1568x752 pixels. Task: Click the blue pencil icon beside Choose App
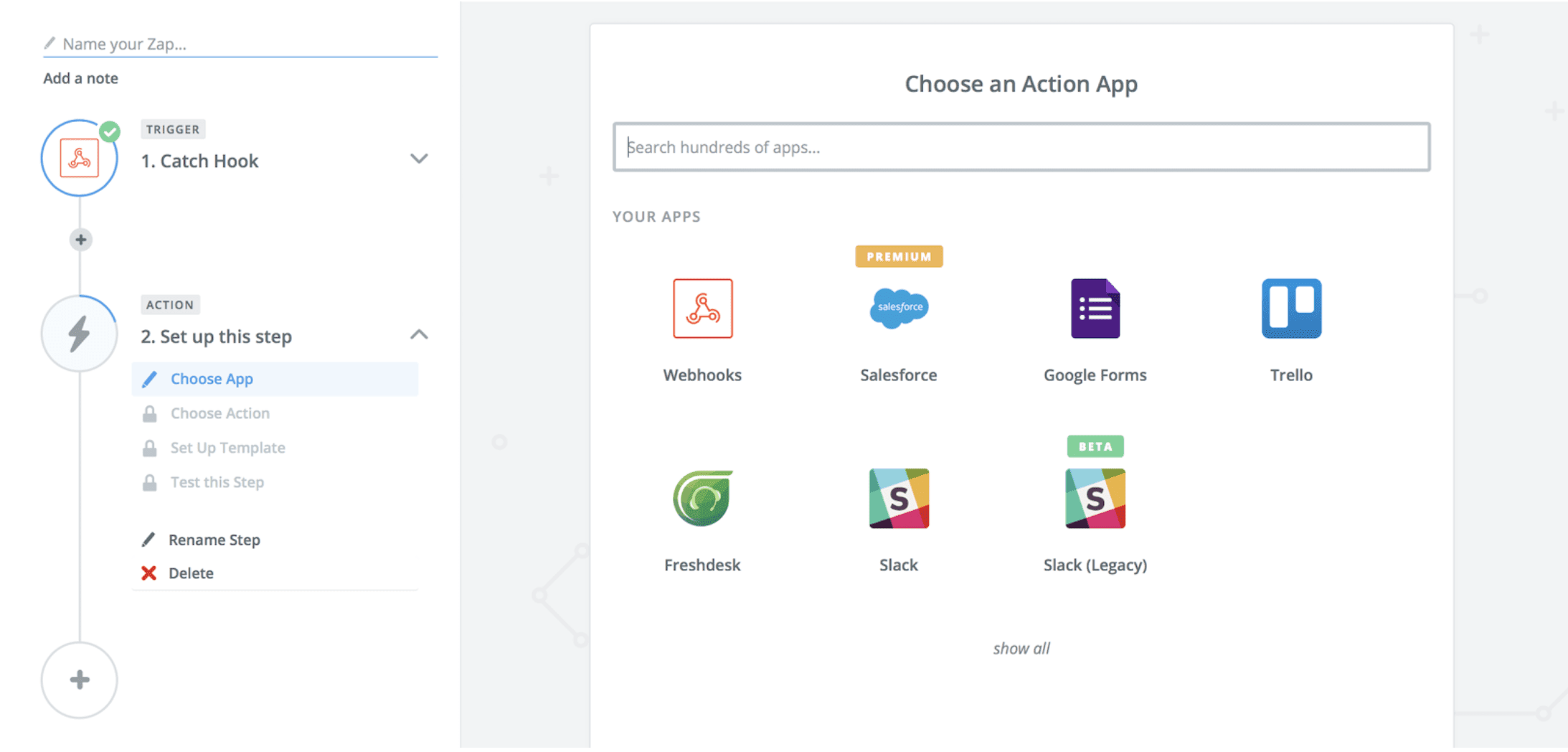tap(149, 379)
